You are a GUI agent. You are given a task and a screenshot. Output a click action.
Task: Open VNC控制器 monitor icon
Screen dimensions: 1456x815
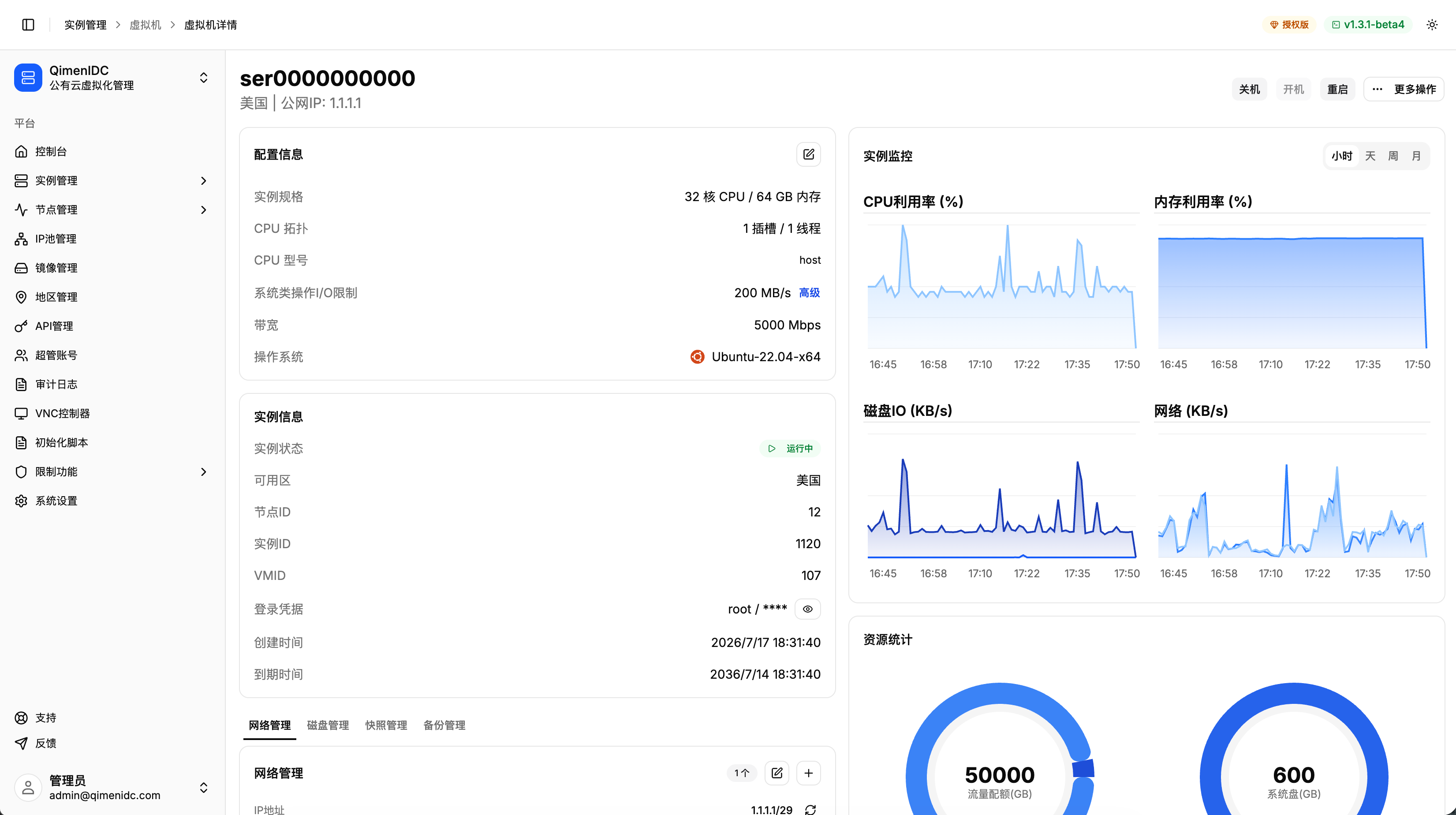click(x=21, y=413)
